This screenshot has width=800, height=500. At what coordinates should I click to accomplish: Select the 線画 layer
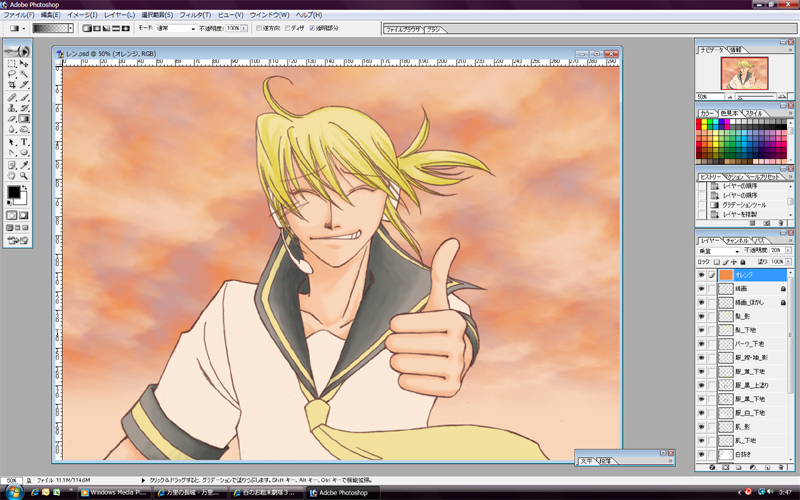click(741, 288)
